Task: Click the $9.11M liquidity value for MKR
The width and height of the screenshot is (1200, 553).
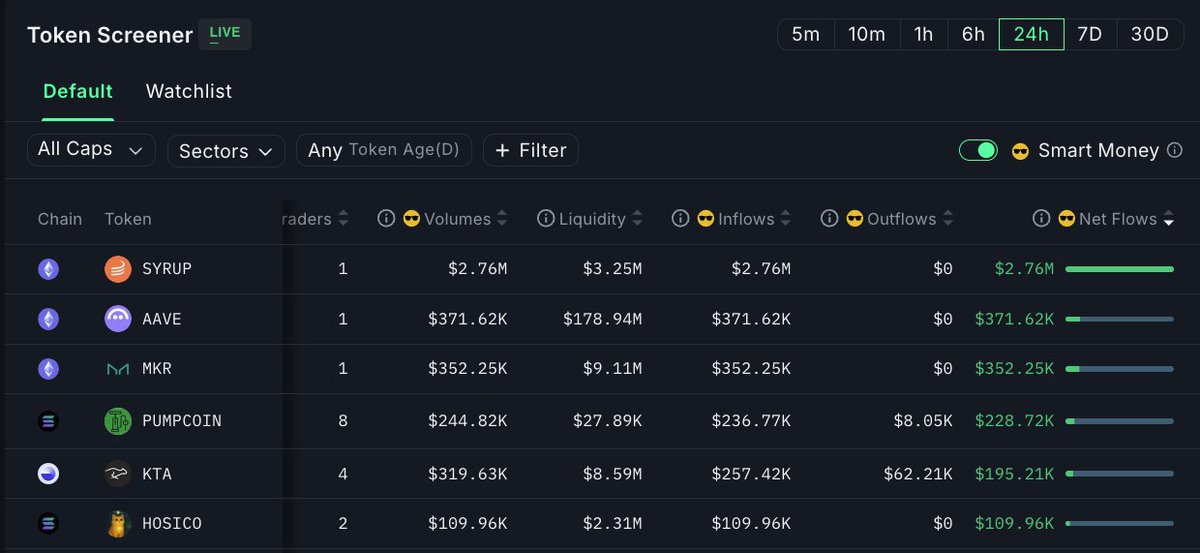Action: point(612,369)
